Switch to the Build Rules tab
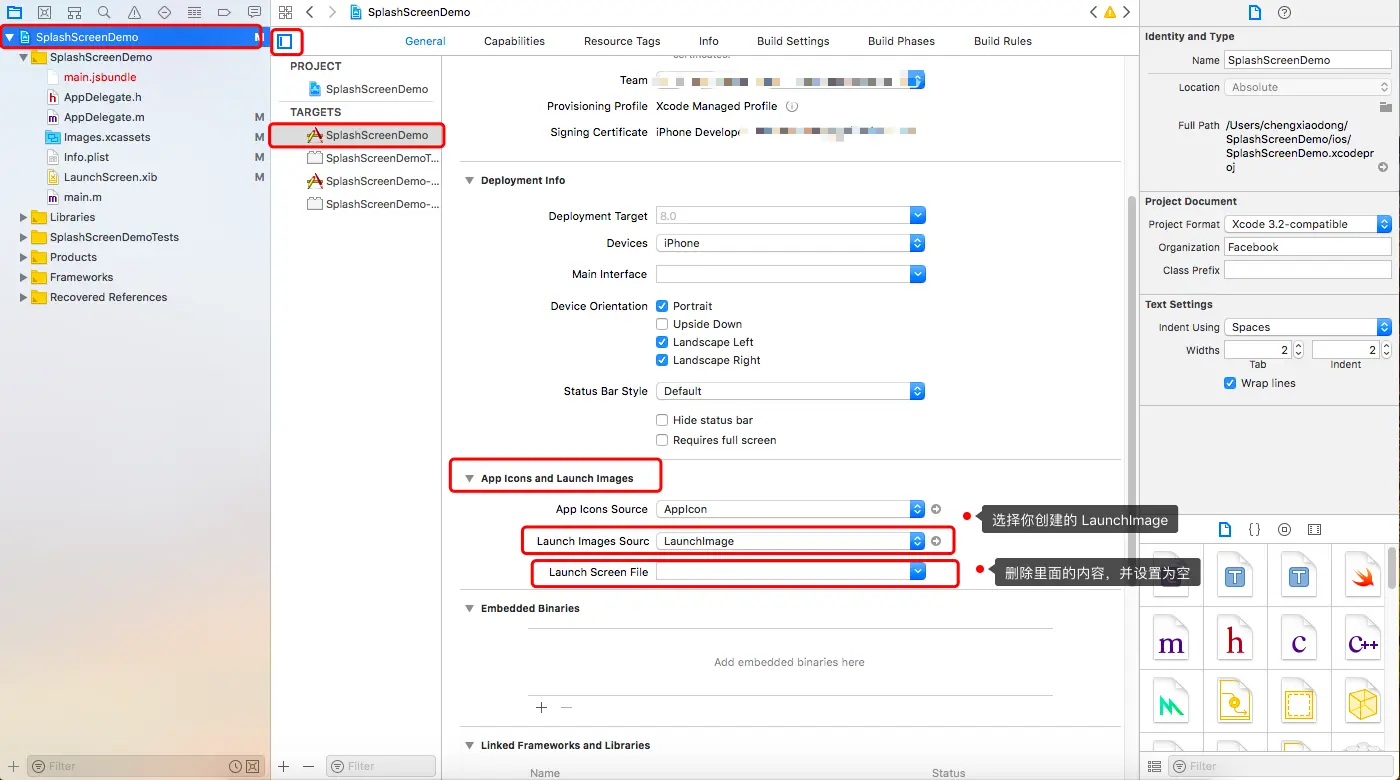The height and width of the screenshot is (780, 1400). tap(1003, 41)
